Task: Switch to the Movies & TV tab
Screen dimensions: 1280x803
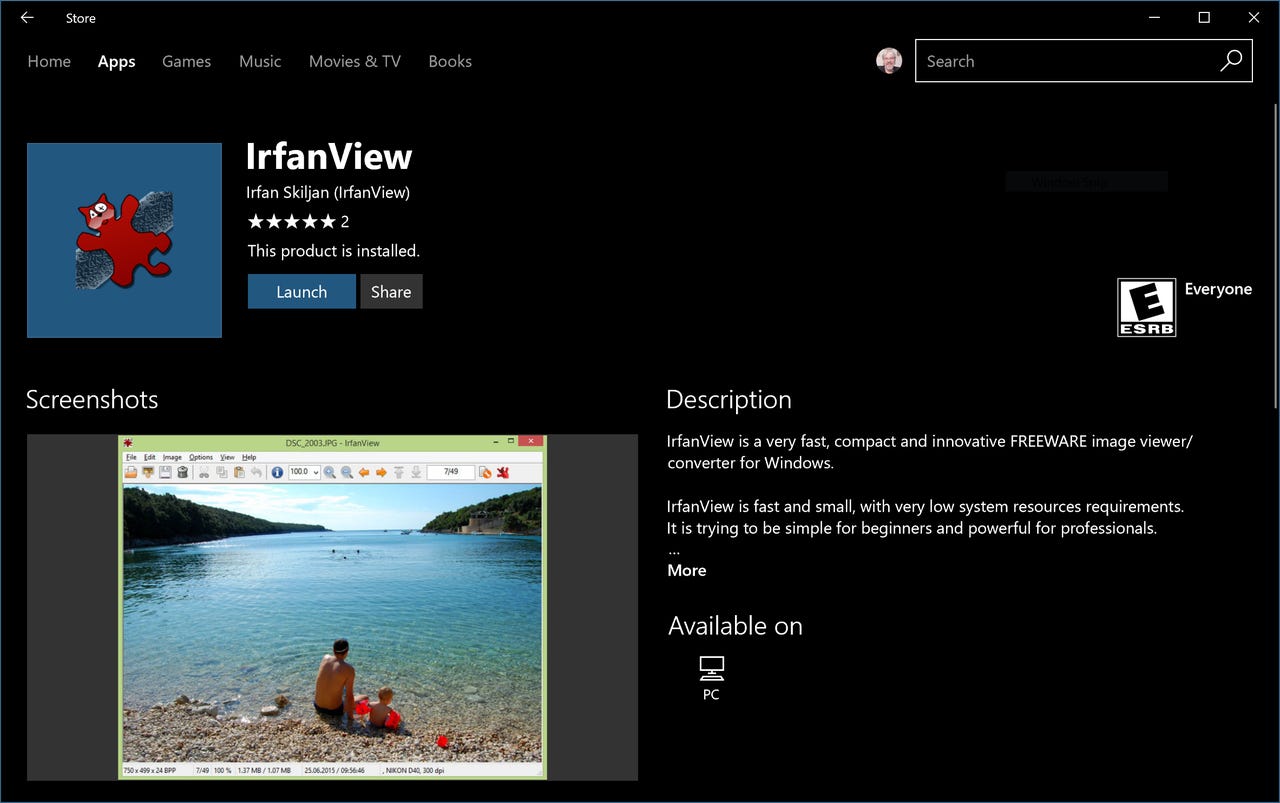Action: coord(354,61)
